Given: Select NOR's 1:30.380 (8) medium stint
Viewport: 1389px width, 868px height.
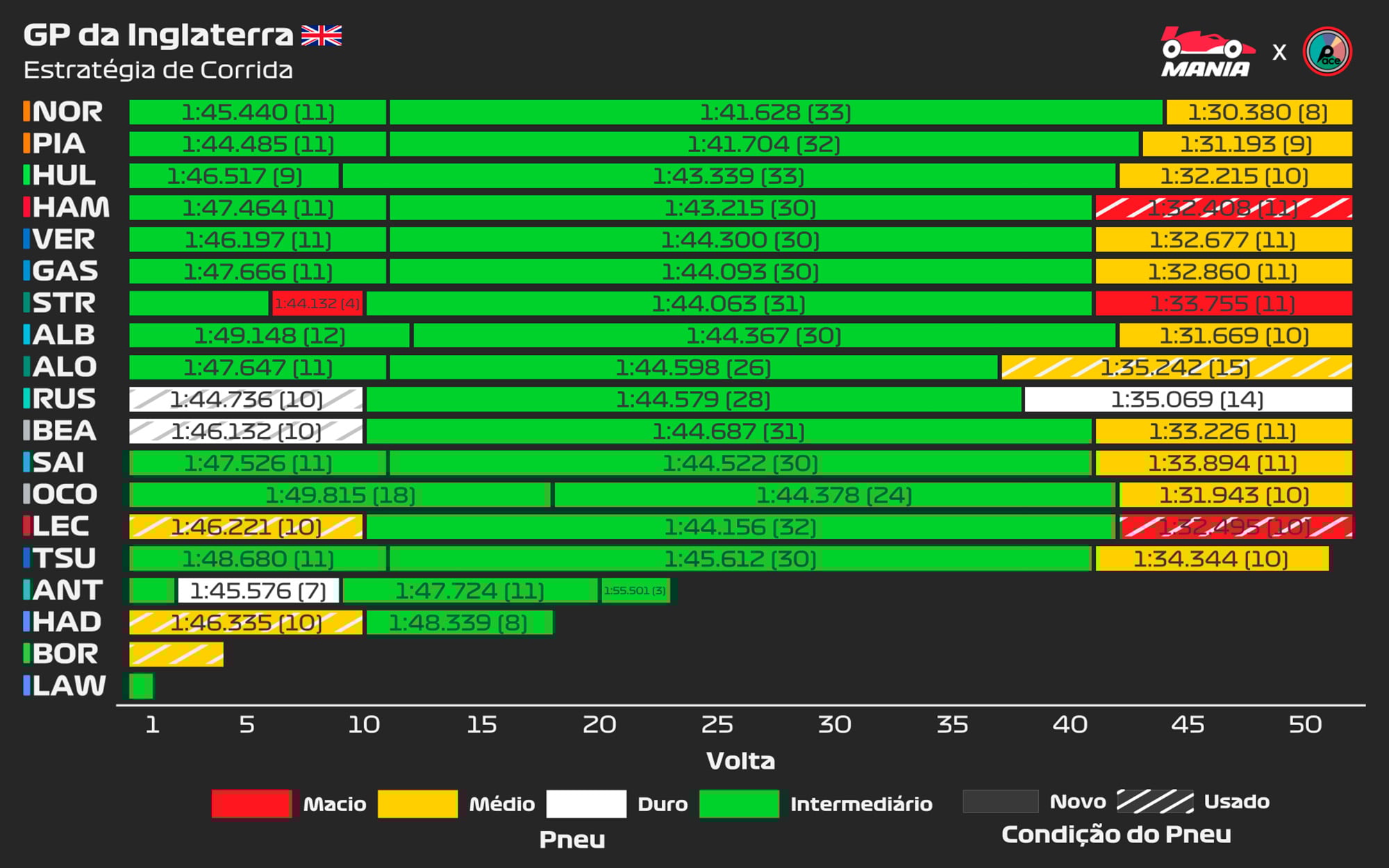Looking at the screenshot, I should [1258, 112].
